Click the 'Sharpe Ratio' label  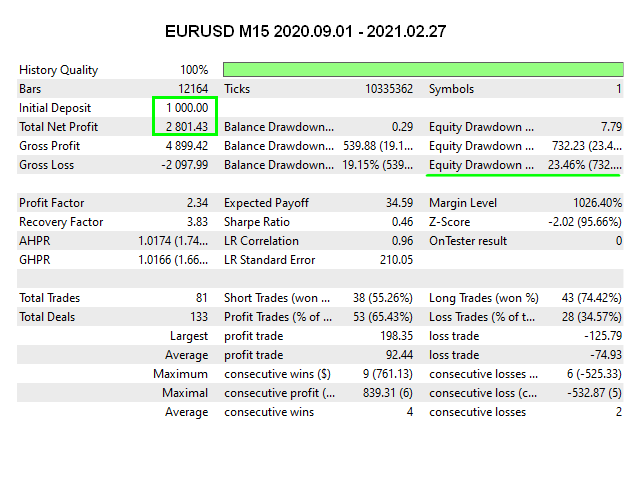257,222
